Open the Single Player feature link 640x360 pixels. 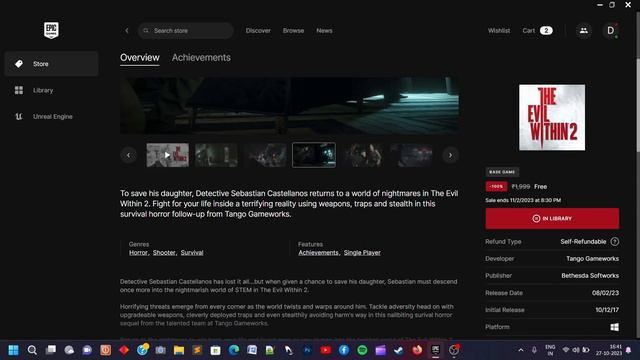point(362,253)
